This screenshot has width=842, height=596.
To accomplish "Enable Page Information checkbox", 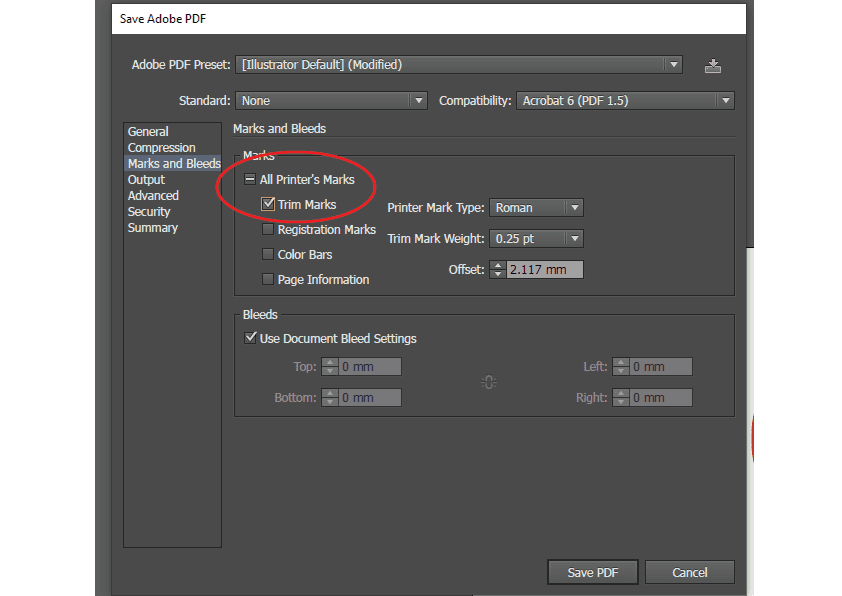I will click(x=267, y=279).
